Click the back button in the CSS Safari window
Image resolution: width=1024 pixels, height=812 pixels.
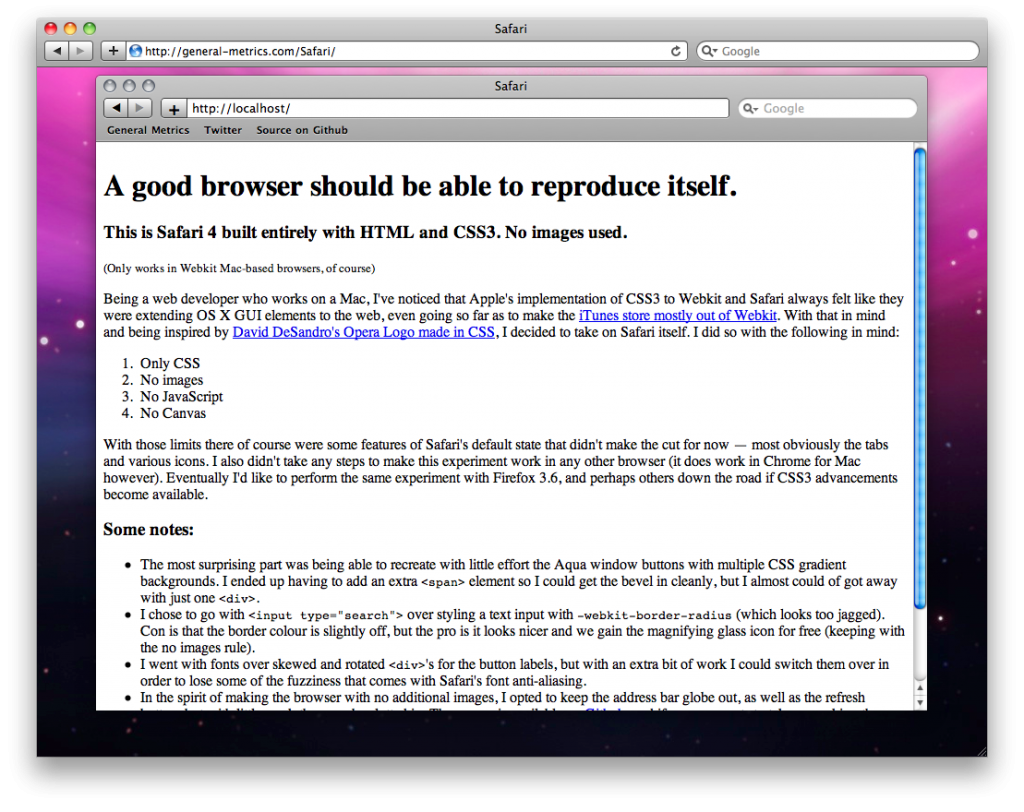(117, 108)
